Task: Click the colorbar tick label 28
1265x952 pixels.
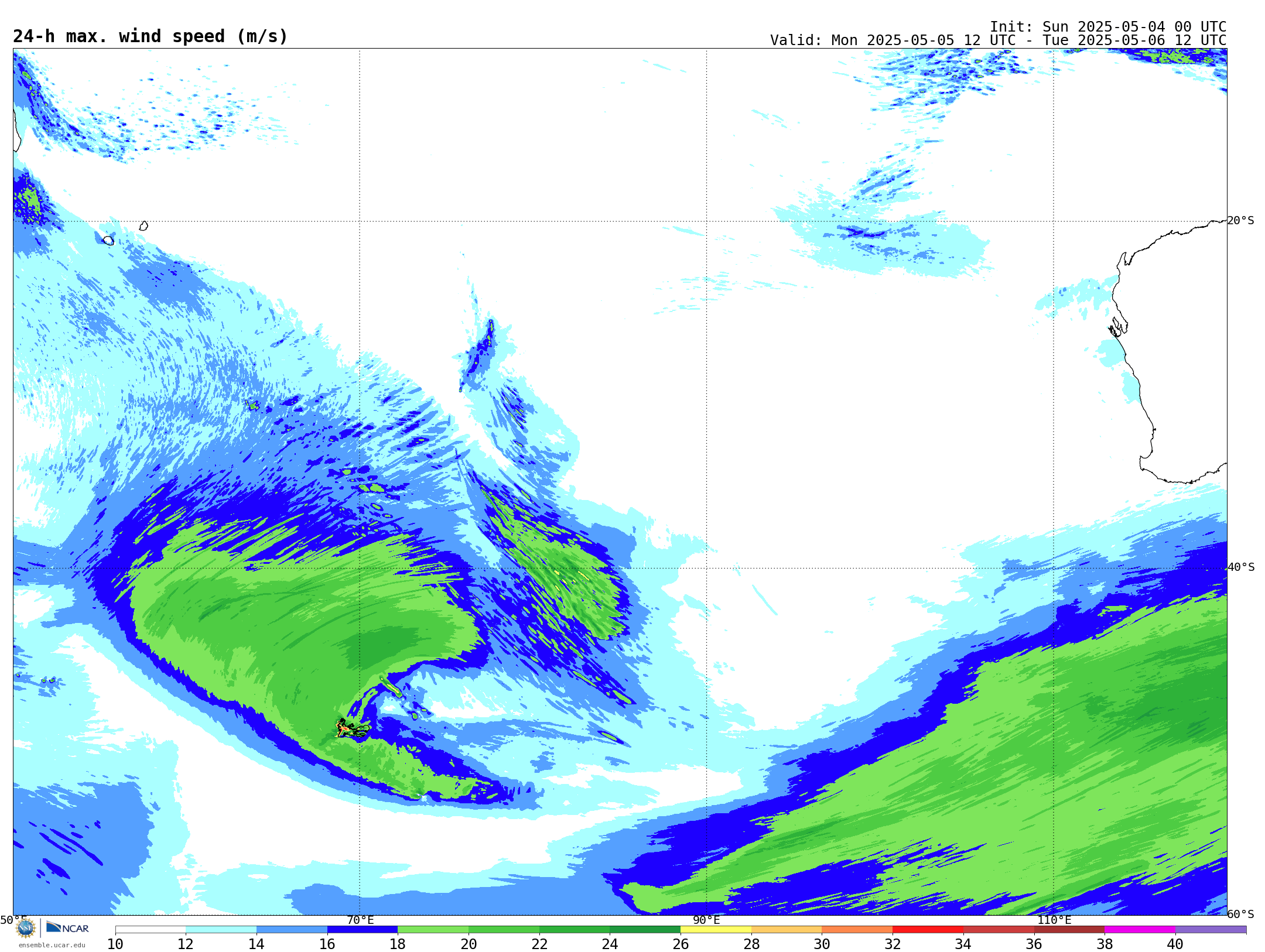Action: [751, 944]
